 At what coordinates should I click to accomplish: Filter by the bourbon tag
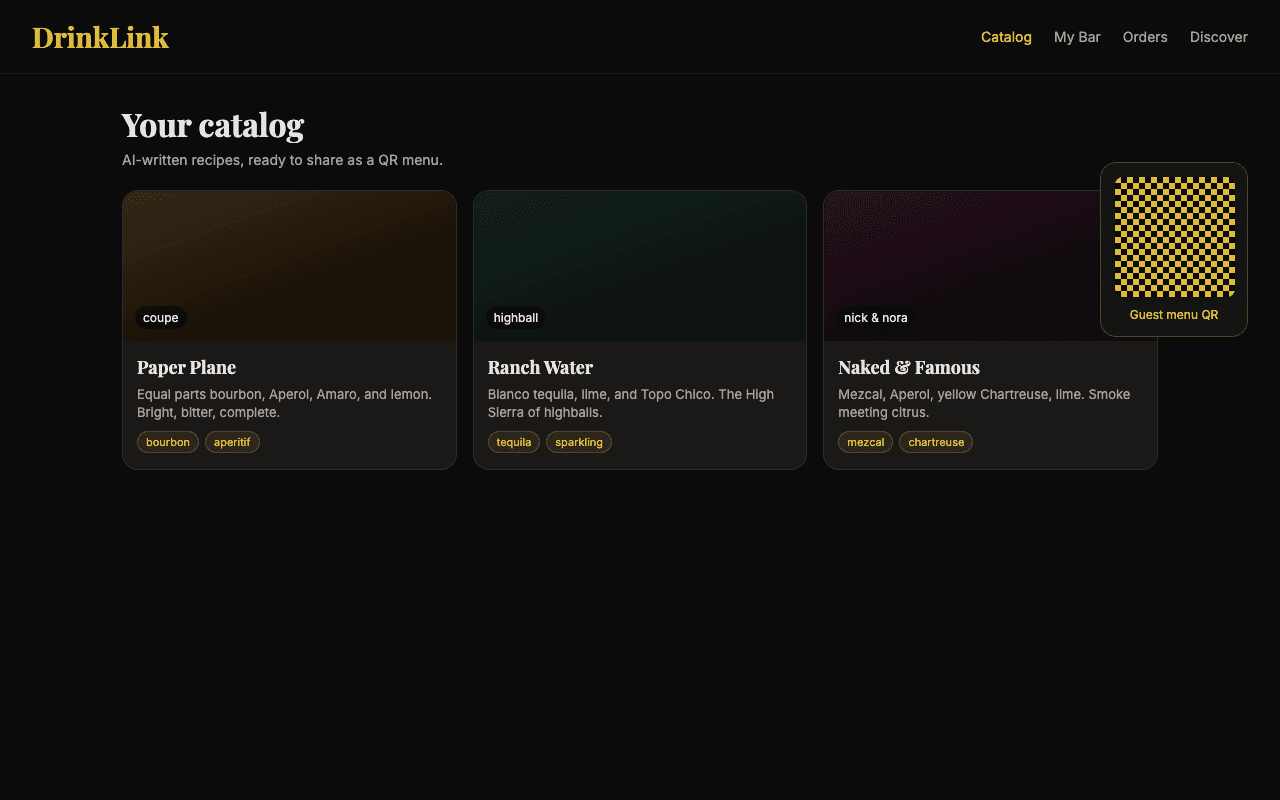(x=168, y=442)
